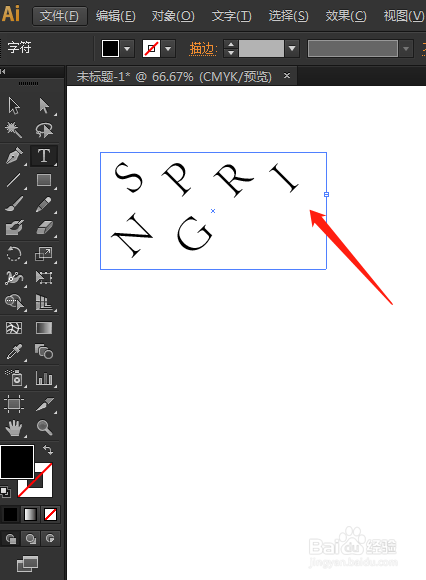The width and height of the screenshot is (426, 580).
Task: Open the 视图(V) menu
Action: [403, 16]
